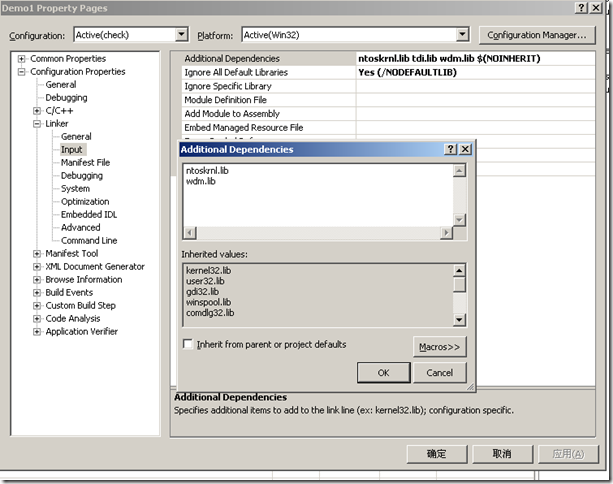This screenshot has height=484, width=613.
Task: Click gdi32.lib in Inherited values
Action: click(x=203, y=292)
